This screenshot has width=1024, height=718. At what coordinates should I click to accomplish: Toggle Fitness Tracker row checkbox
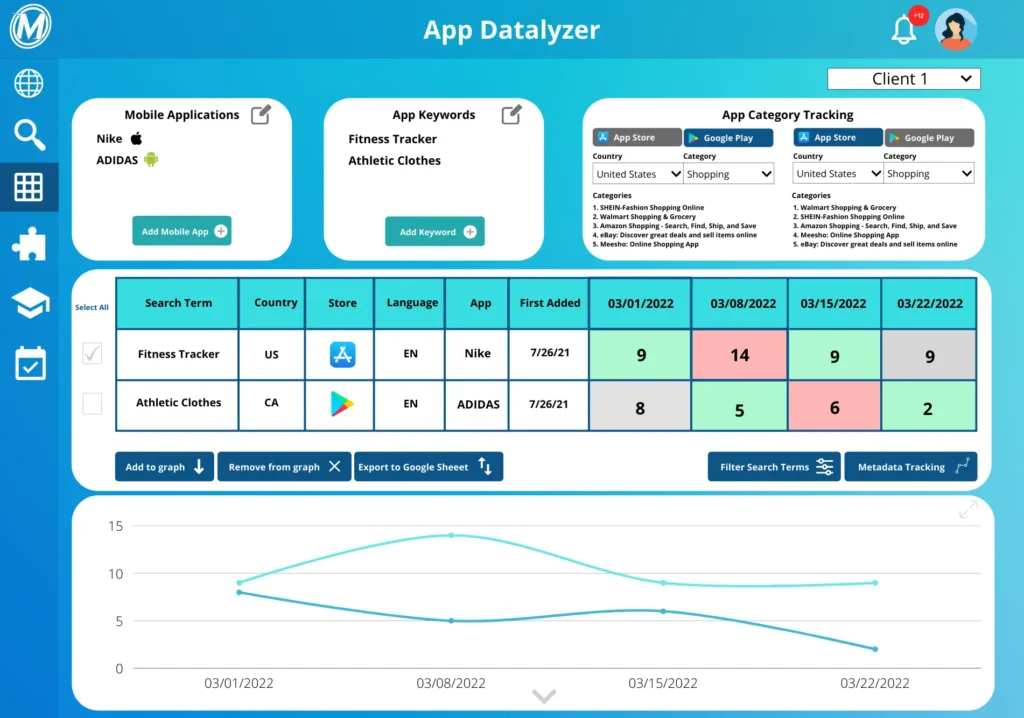(x=92, y=353)
